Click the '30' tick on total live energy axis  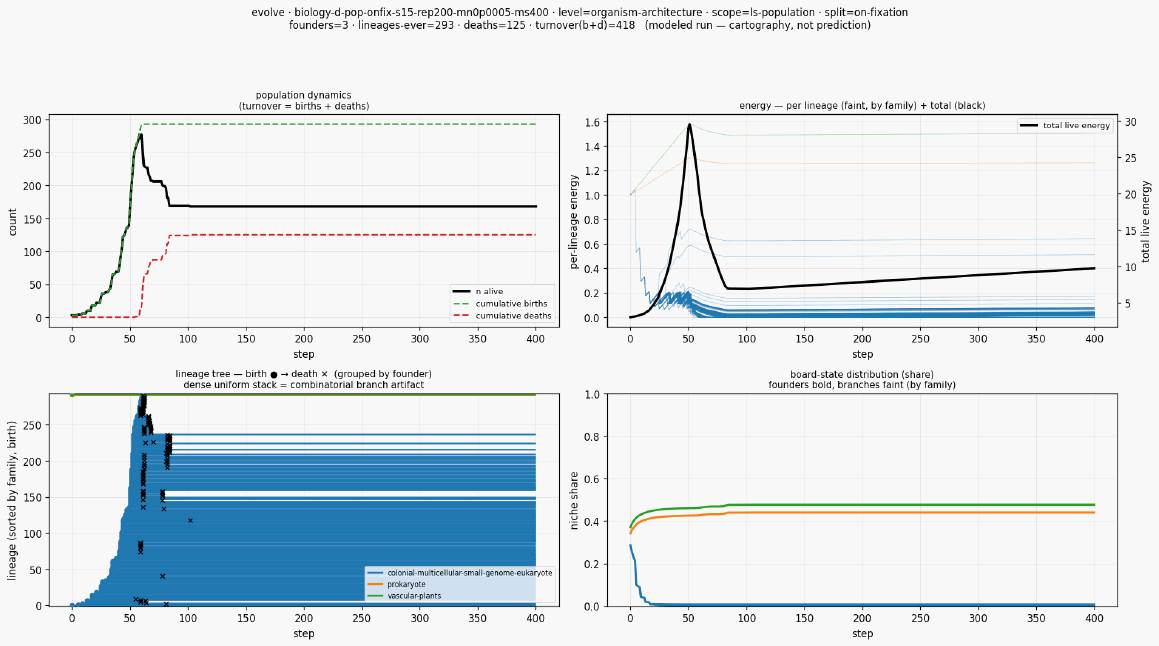(1129, 122)
